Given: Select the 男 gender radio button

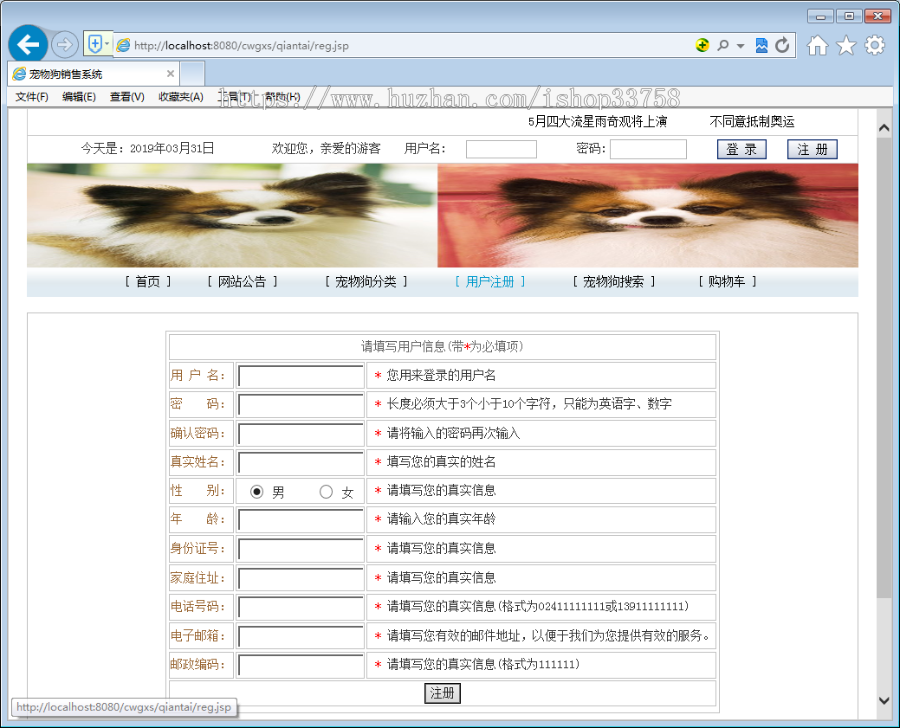Looking at the screenshot, I should coord(257,492).
